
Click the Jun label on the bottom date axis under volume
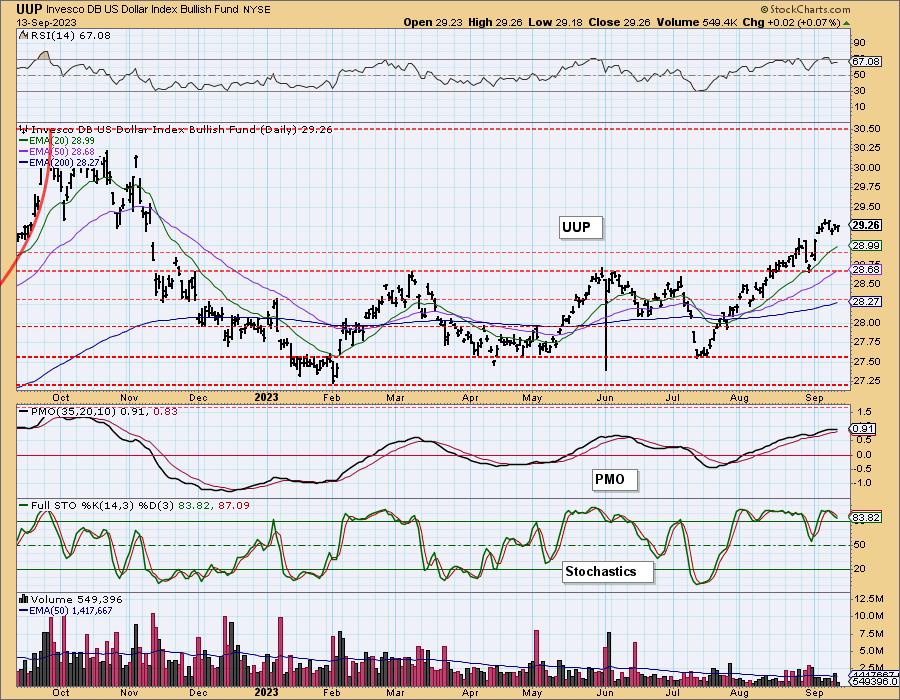[605, 693]
